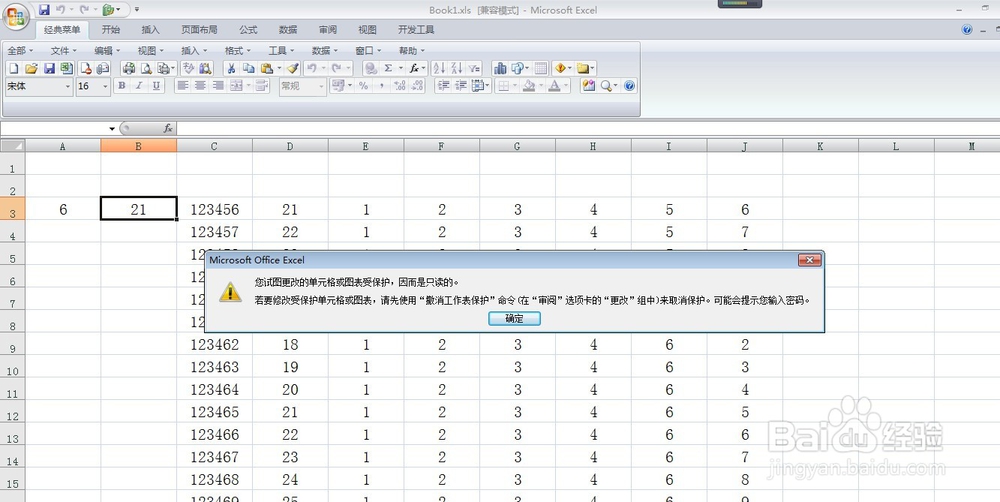Click the Increase Decimal icon
1000x502 pixels.
400,85
